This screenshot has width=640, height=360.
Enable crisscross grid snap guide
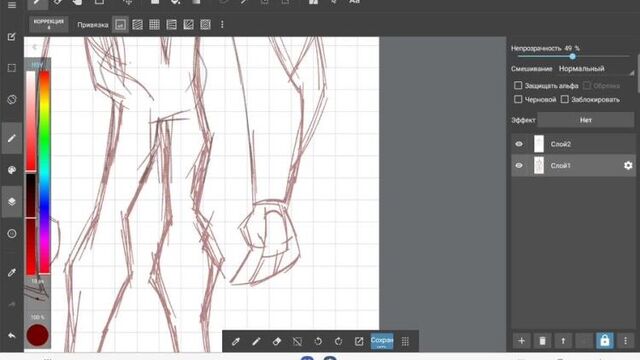[x=154, y=24]
